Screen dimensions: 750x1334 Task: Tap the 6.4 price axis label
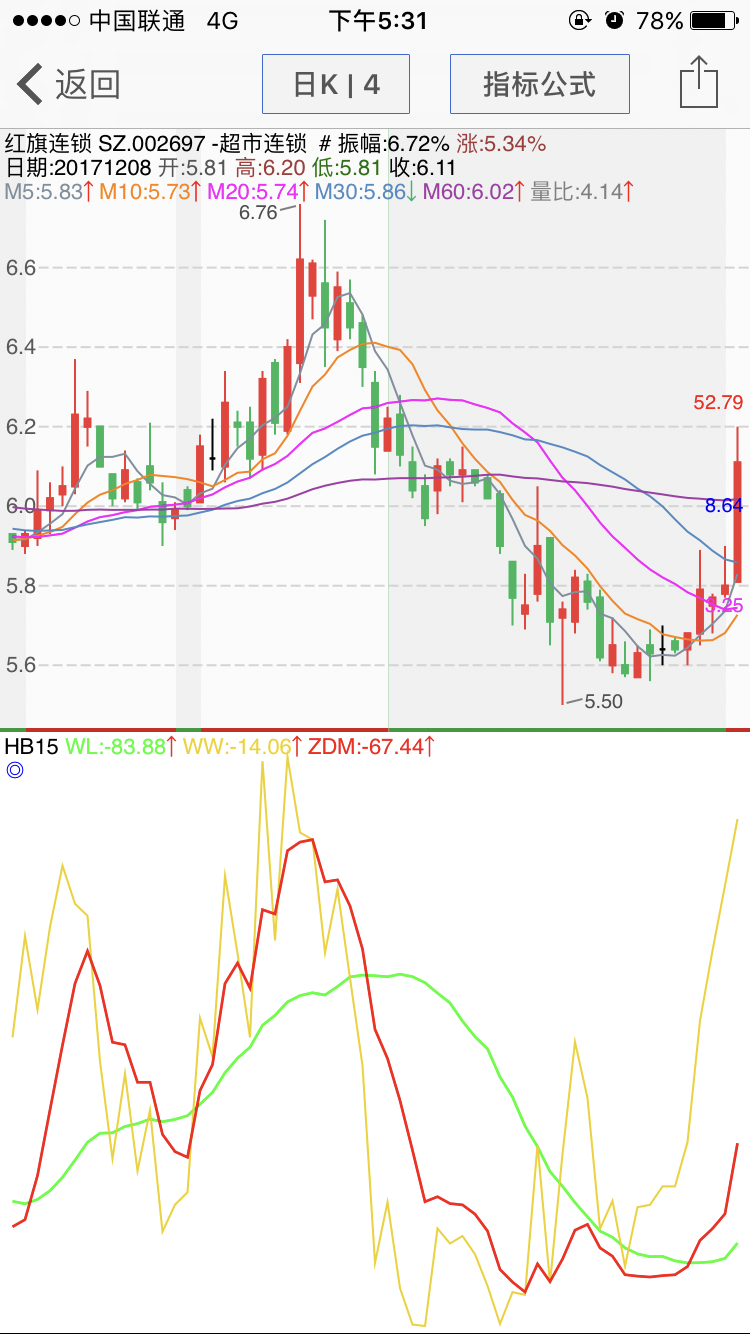(20, 347)
